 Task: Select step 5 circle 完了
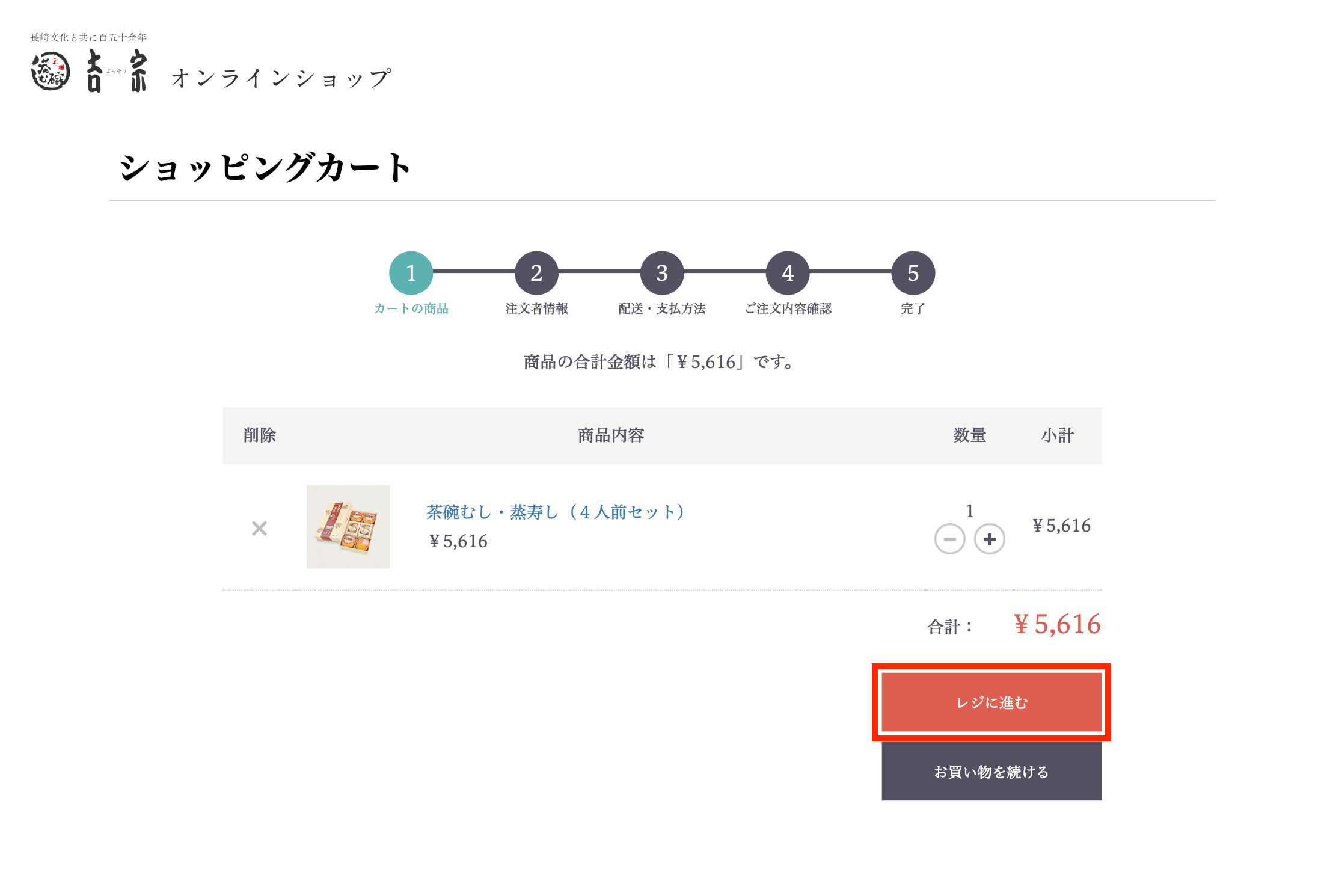[x=913, y=273]
